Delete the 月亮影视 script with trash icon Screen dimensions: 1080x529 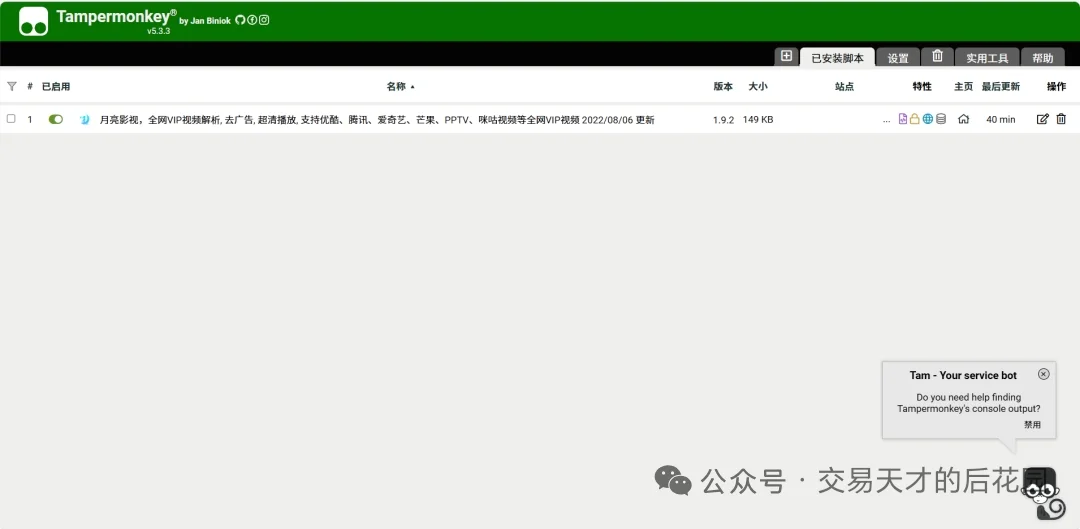1061,119
